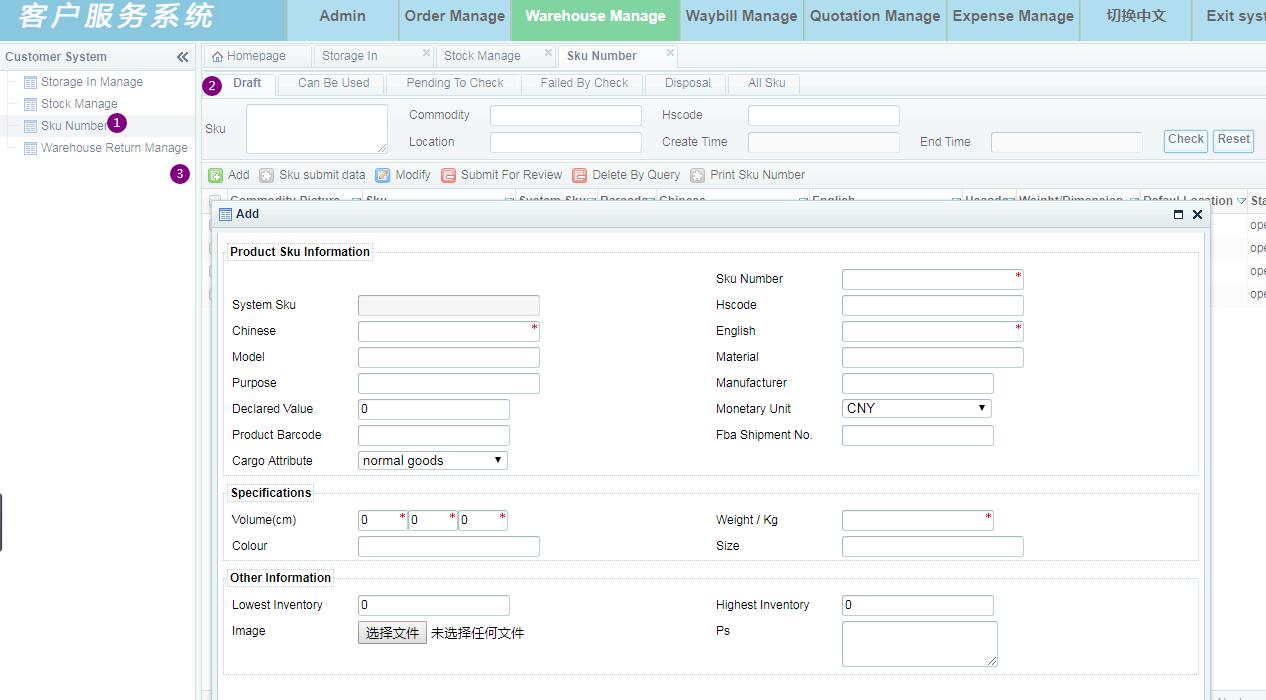This screenshot has height=700, width=1266.
Task: Open the Monetary Unit dropdown
Action: pos(917,408)
